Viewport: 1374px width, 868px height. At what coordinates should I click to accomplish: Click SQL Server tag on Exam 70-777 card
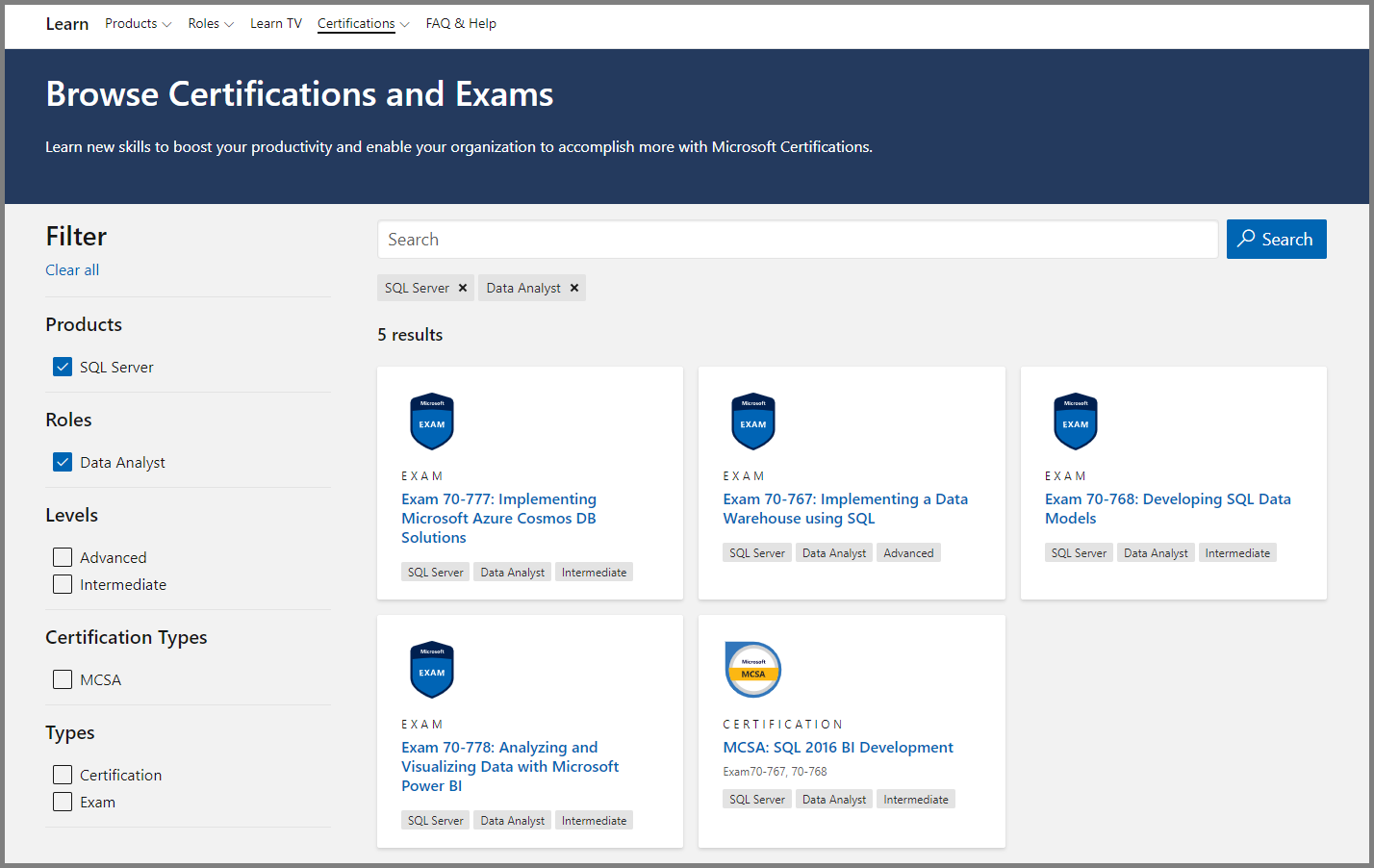click(x=435, y=572)
